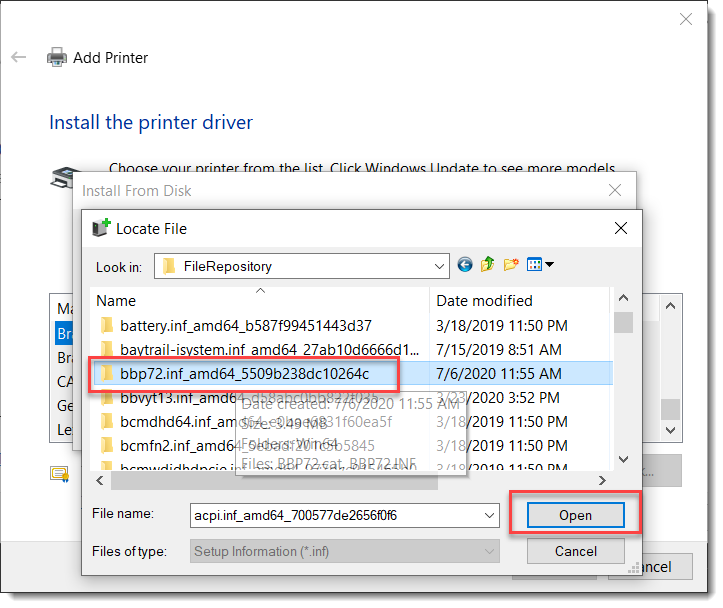Close the Install From Disk dialog
Screen dimensions: 723x608
(615, 190)
